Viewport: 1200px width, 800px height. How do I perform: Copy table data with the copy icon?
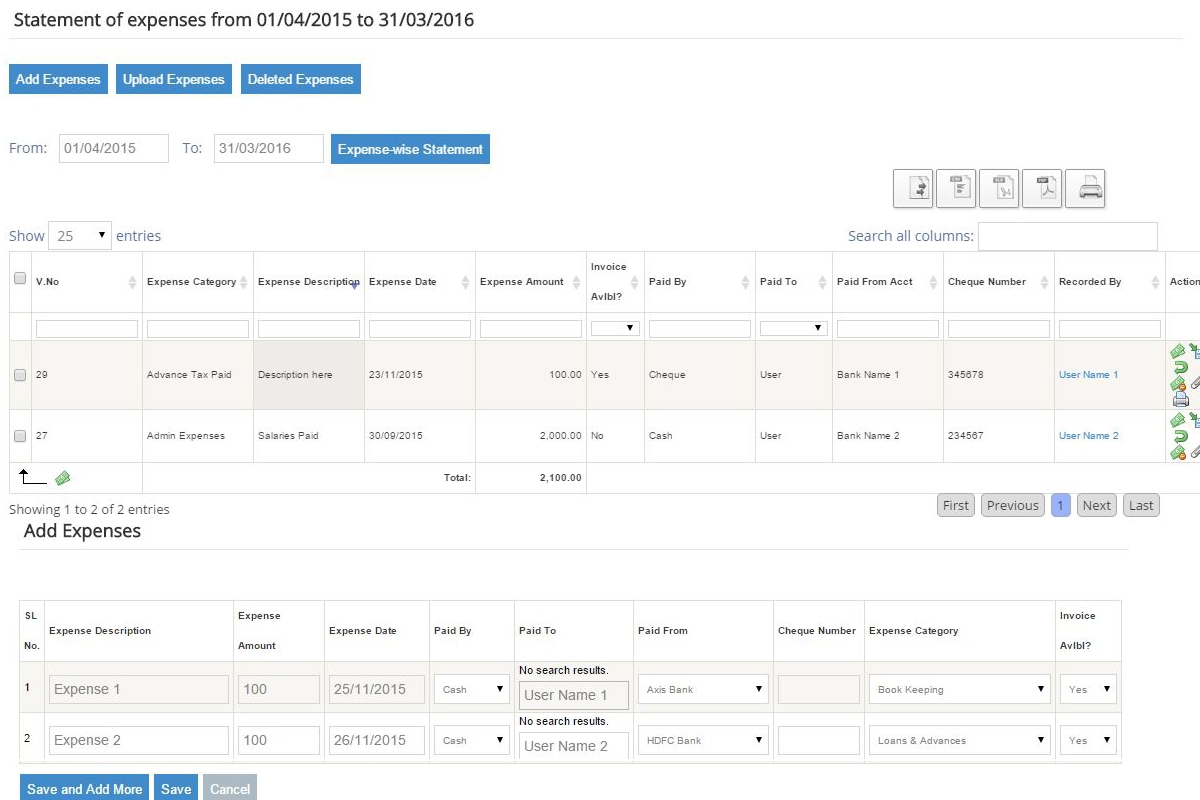coord(912,188)
